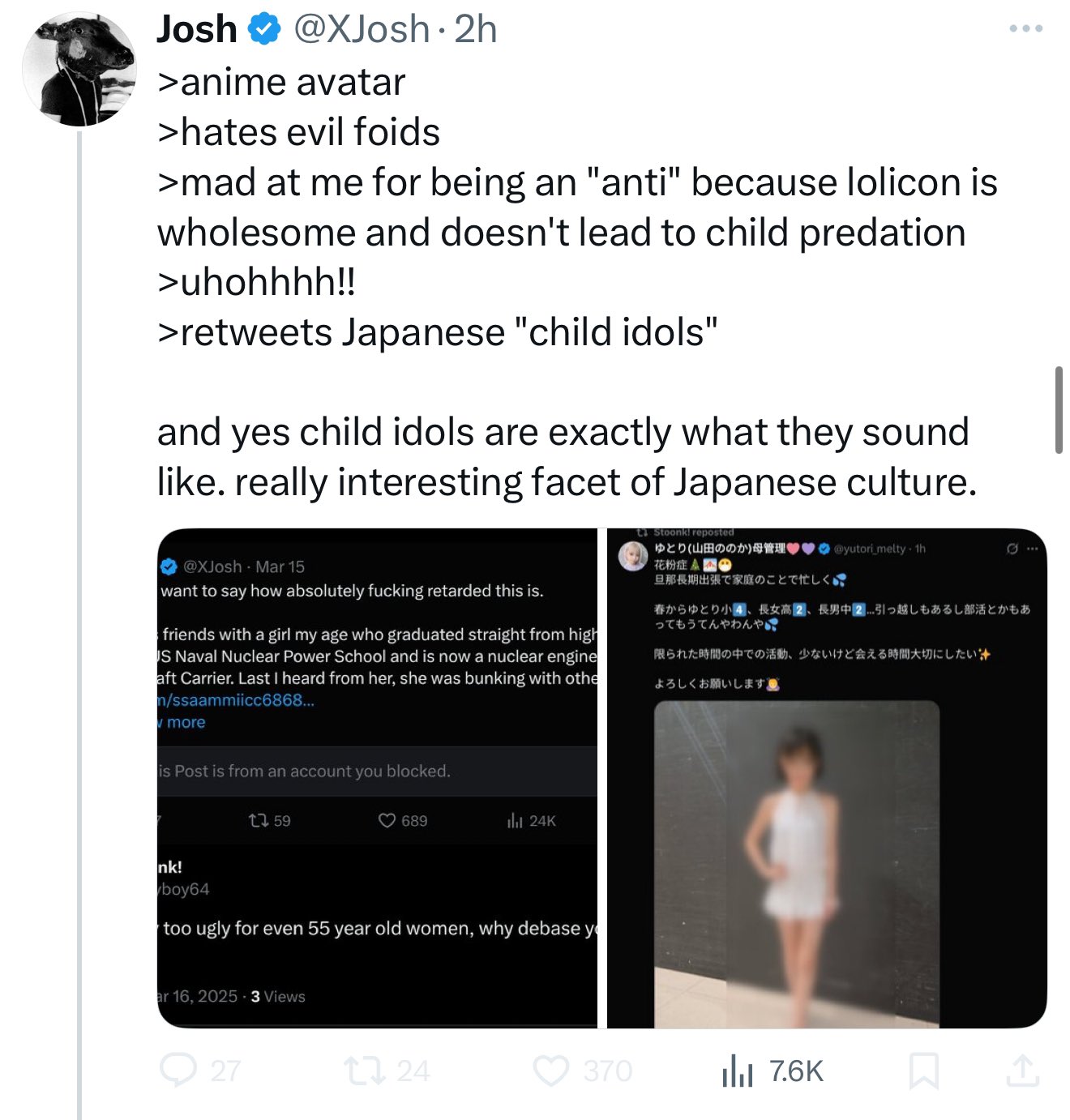
Task: Click the 7.6K view count
Action: pyautogui.click(x=796, y=1071)
